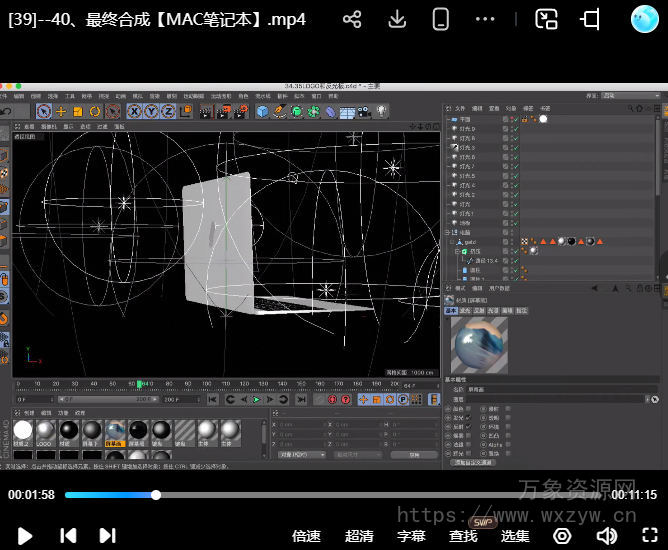The image size is (668, 550).
Task: Click the mobile phone icon
Action: 440,19
